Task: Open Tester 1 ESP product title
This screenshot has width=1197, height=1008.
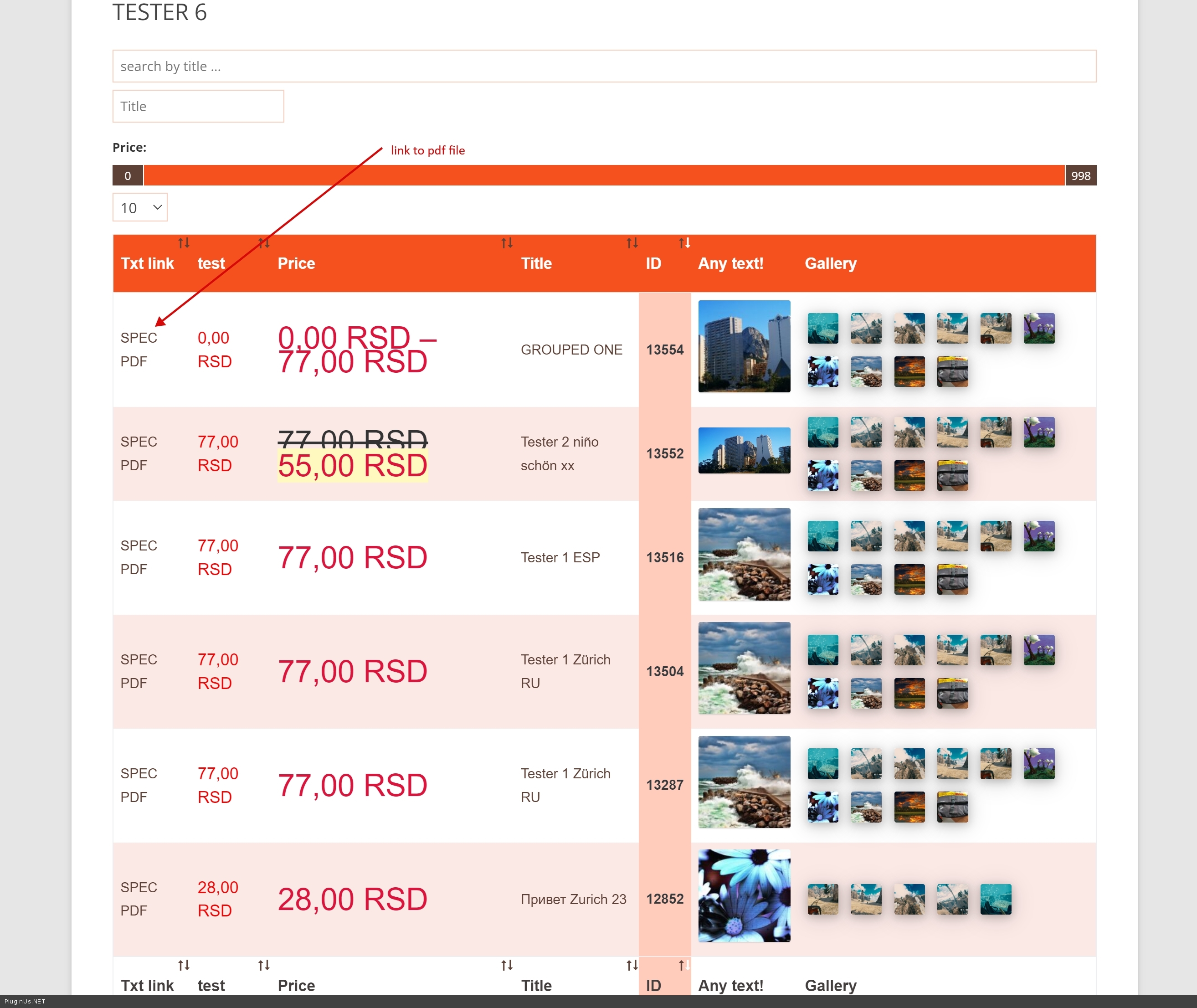Action: tap(560, 557)
